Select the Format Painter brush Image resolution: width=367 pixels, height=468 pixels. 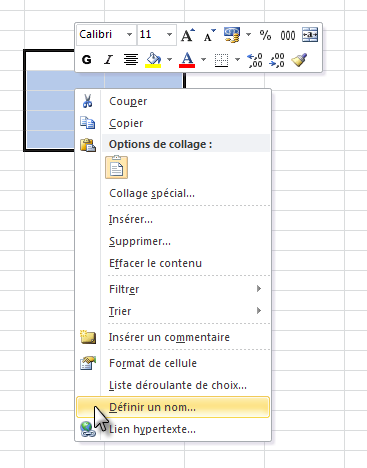point(299,60)
